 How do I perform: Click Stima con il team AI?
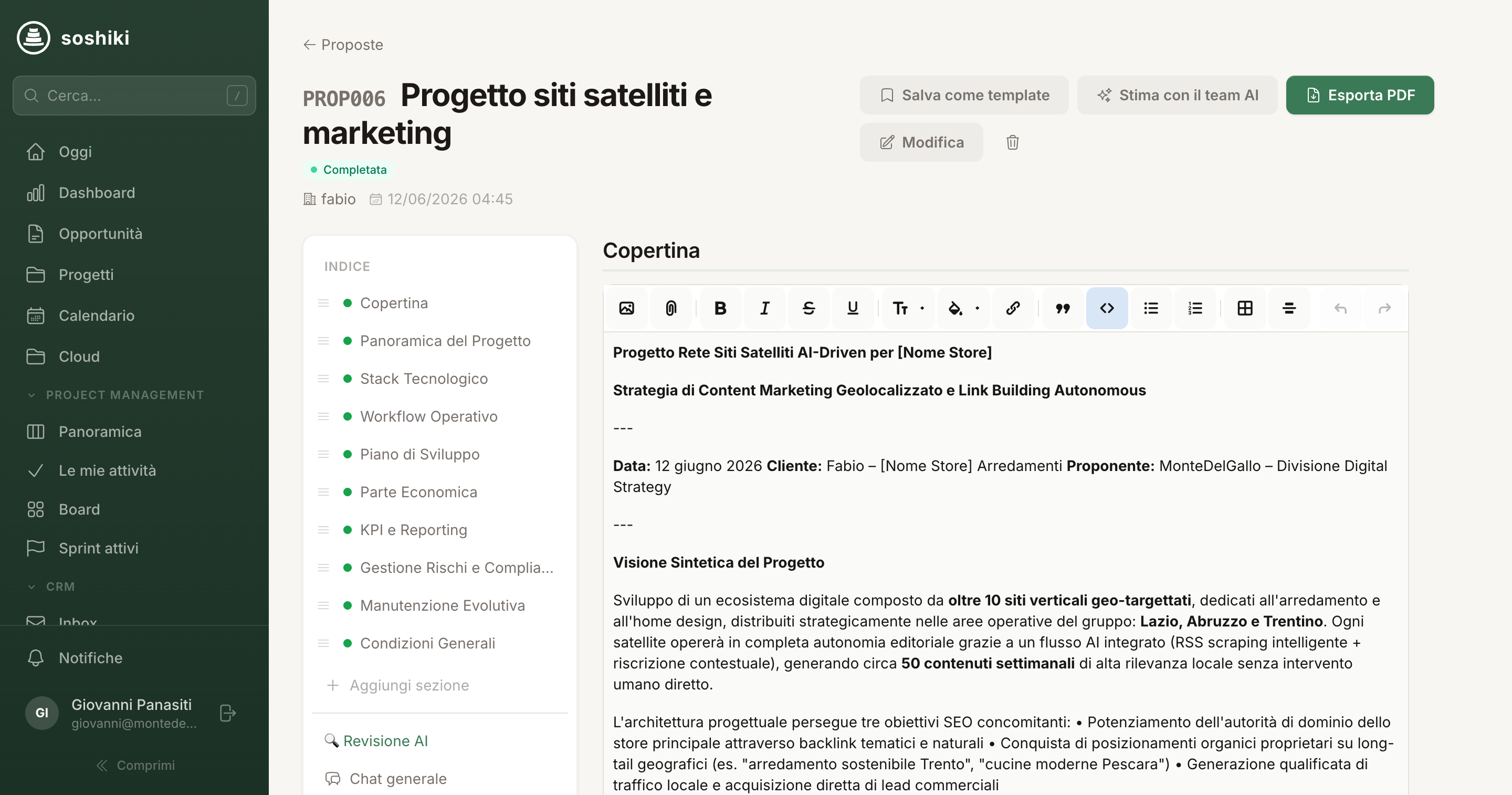click(1177, 95)
